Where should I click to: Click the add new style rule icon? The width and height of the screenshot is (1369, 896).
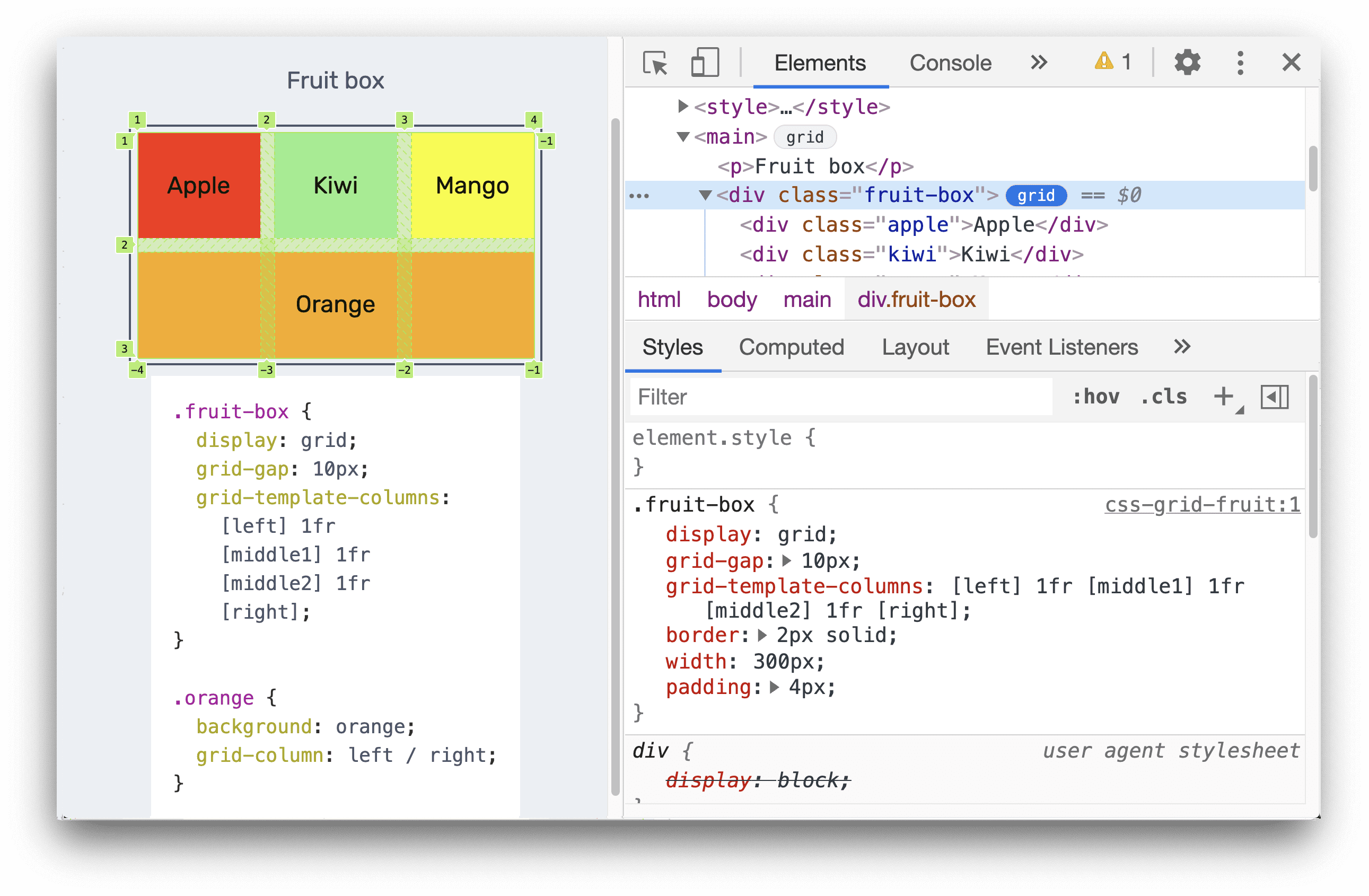pos(1225,397)
